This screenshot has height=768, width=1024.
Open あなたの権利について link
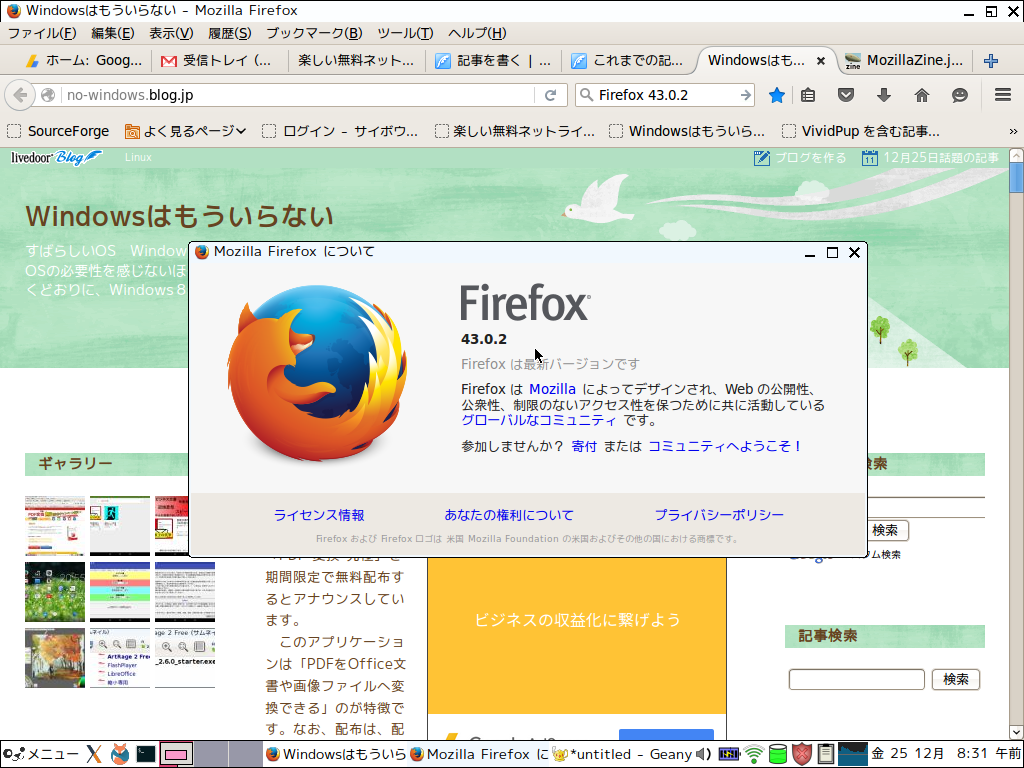[x=509, y=515]
